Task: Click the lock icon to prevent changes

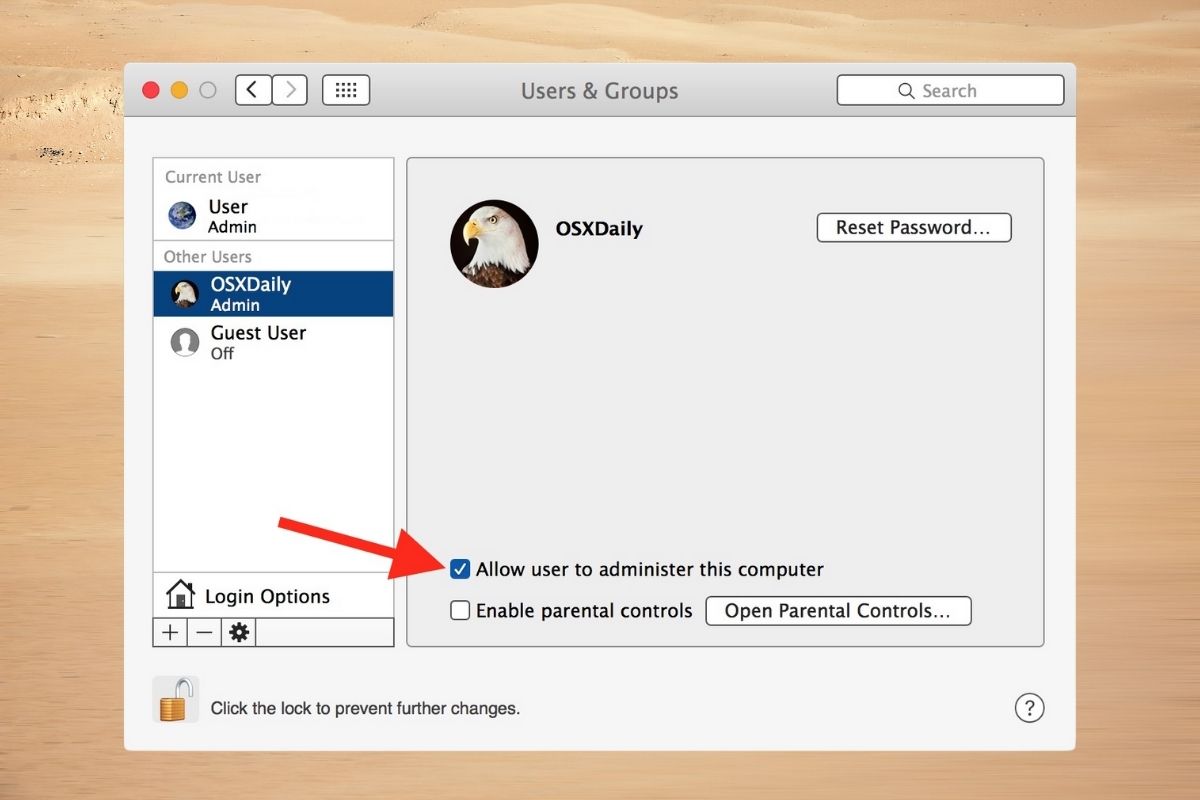Action: (175, 699)
